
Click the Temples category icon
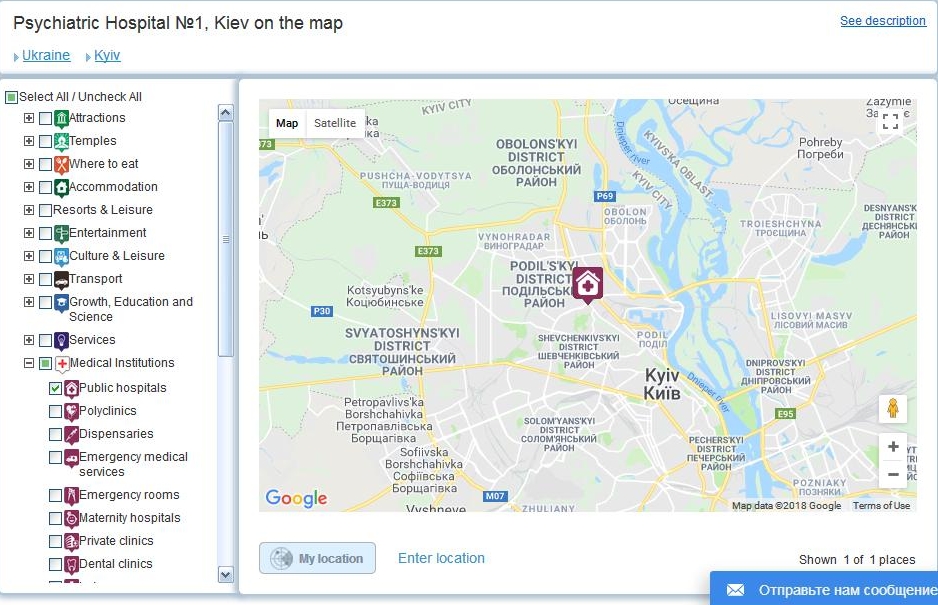point(63,140)
